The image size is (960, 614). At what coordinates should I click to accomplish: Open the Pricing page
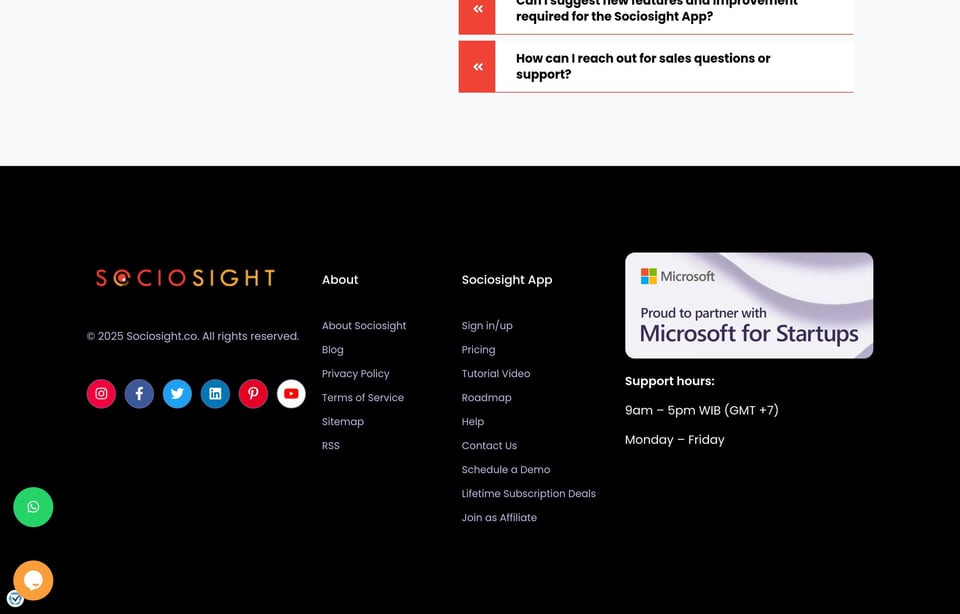point(478,350)
